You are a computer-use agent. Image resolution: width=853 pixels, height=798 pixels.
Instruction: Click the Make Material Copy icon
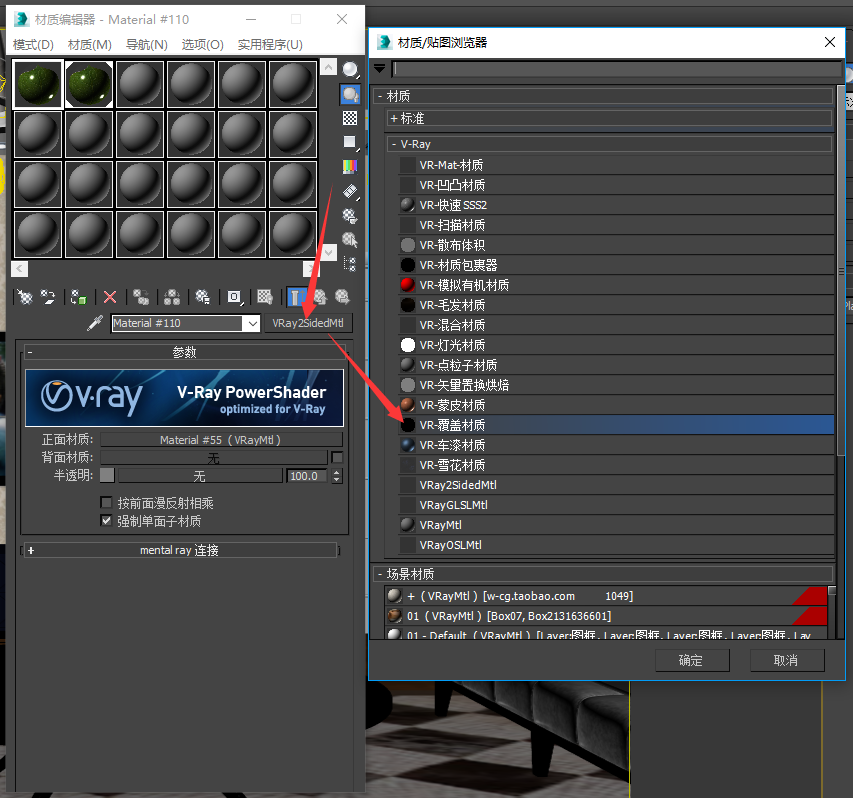[x=141, y=297]
